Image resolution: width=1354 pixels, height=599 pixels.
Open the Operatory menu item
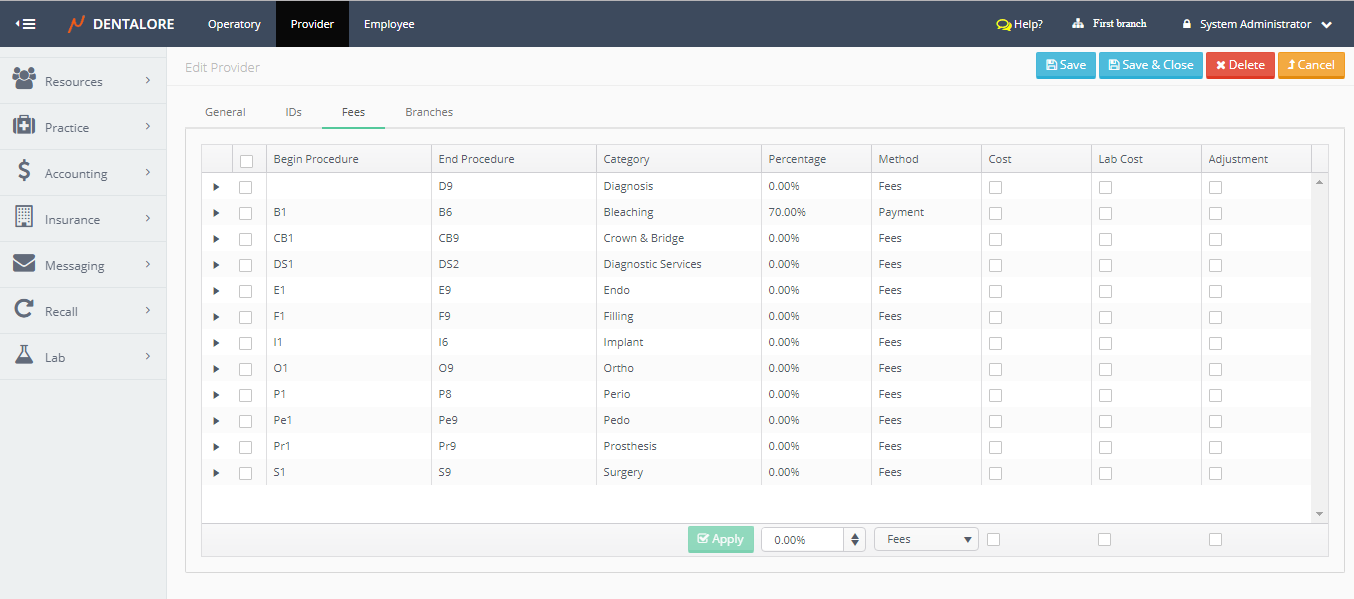point(234,24)
